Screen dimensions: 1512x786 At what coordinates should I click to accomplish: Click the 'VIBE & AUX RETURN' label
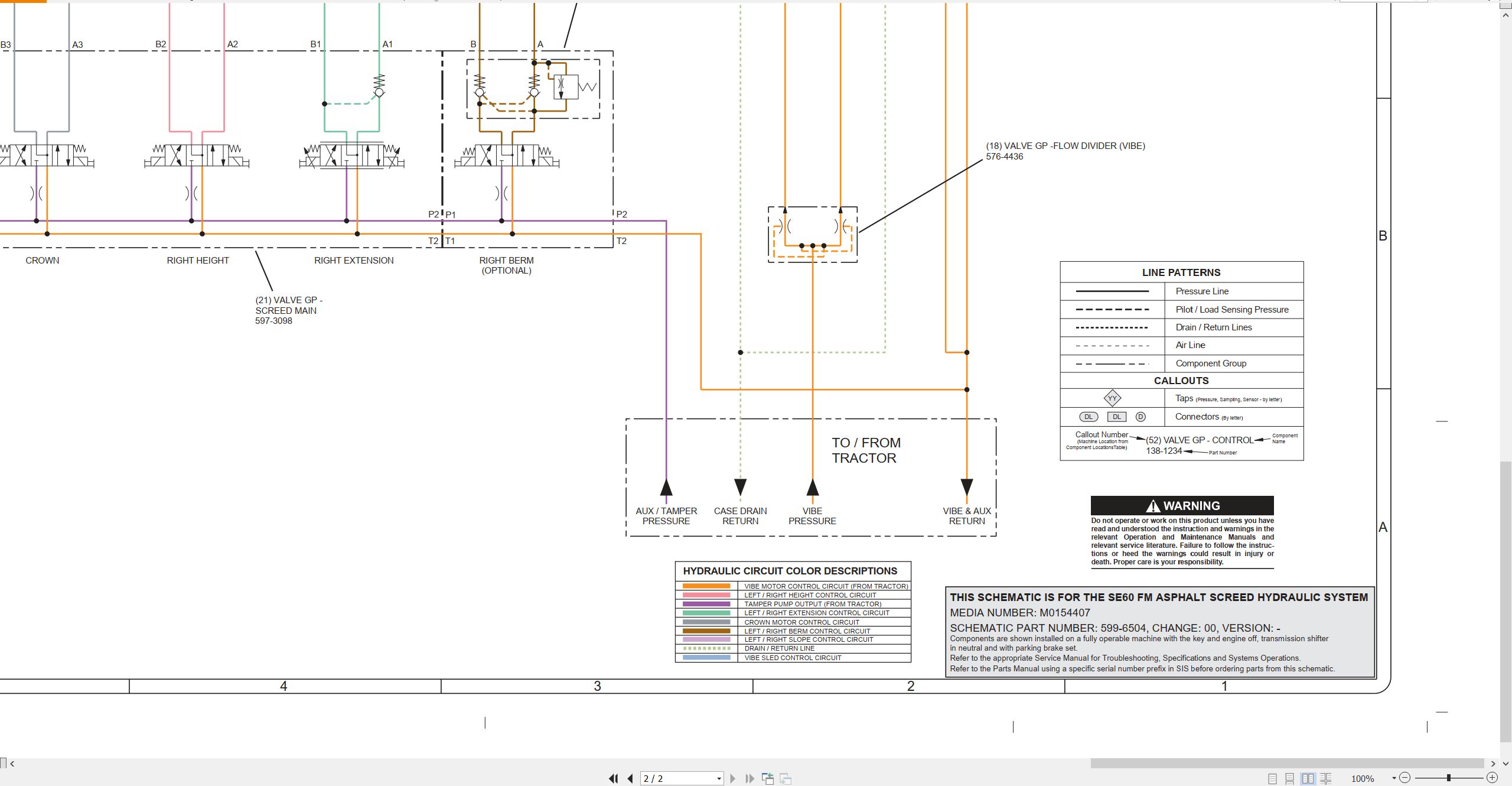coord(967,516)
